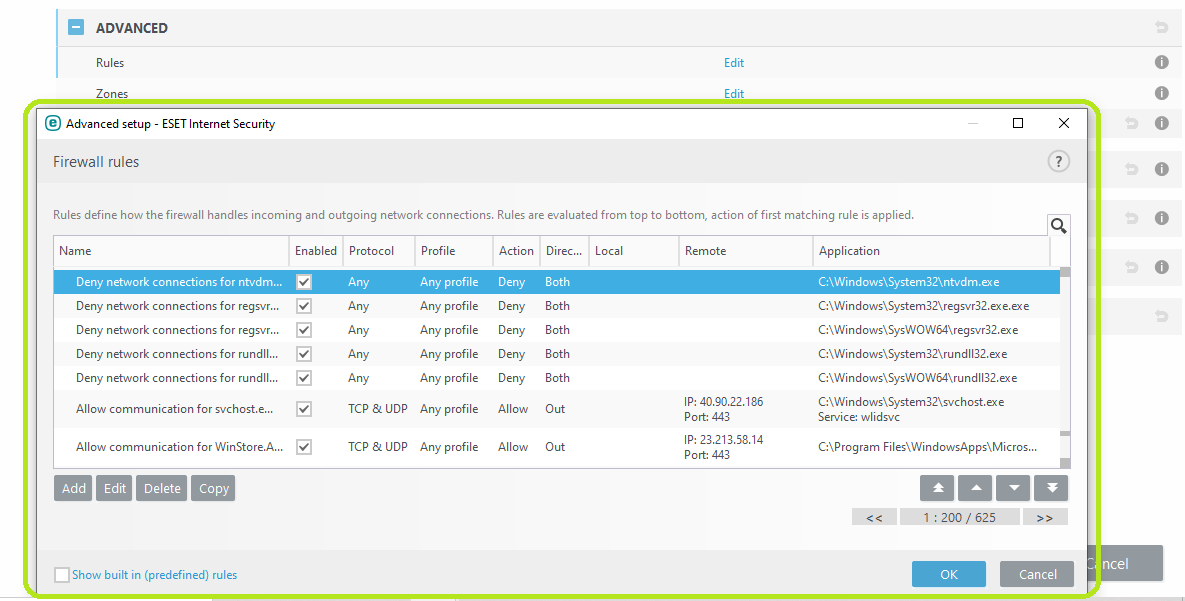Click the Add rule button

pos(73,488)
